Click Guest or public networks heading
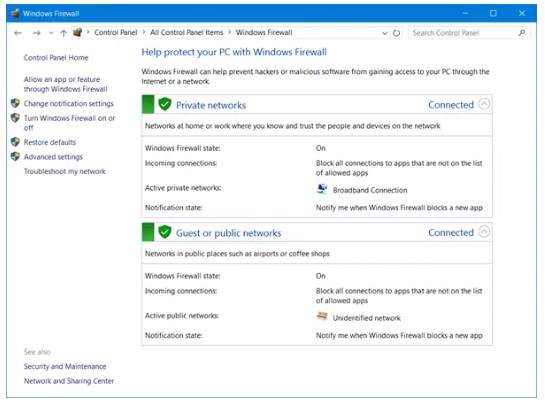 (228, 233)
